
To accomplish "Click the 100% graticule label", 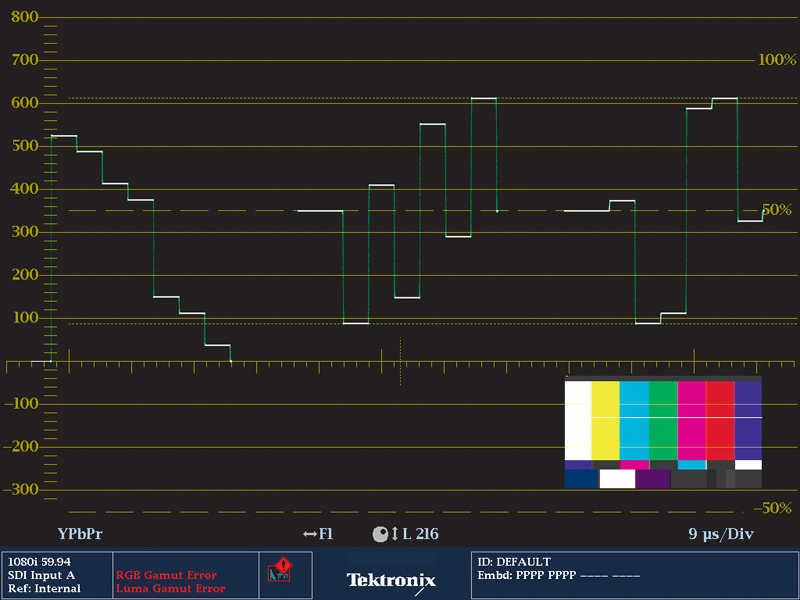I will pos(776,60).
